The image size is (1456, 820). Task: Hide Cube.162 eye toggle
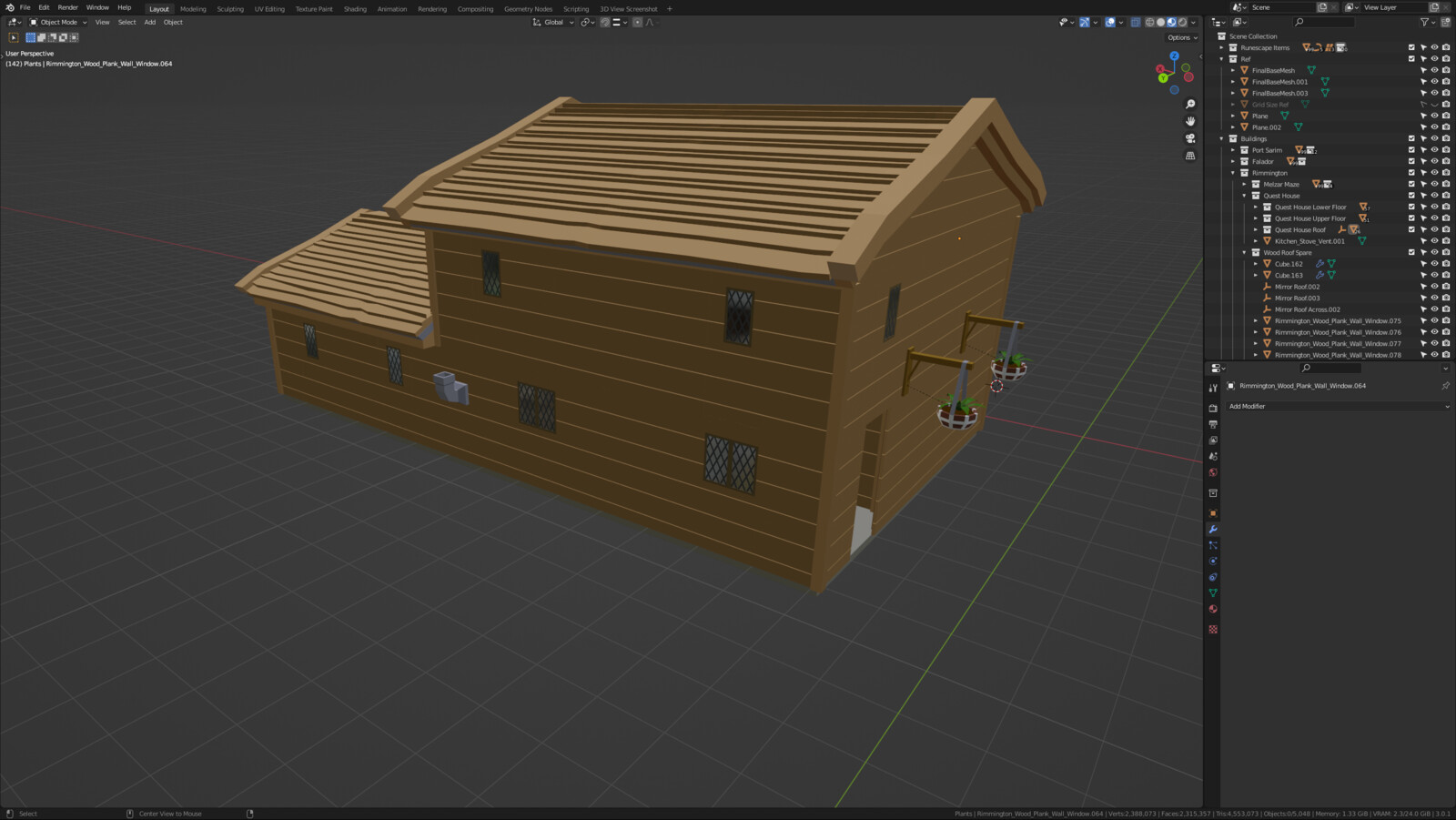1434,264
